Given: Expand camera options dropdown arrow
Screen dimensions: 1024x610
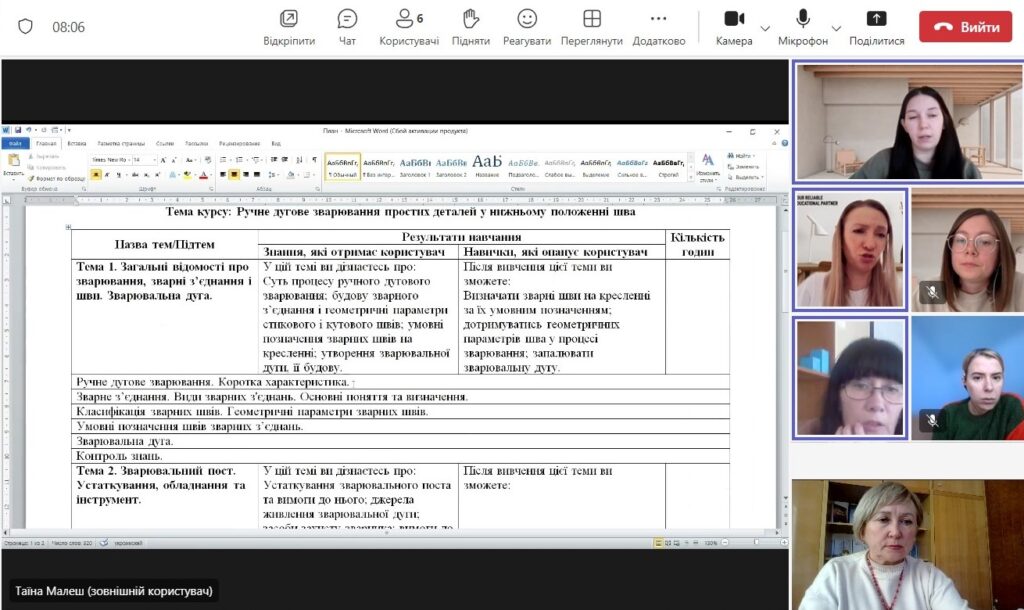Looking at the screenshot, I should coord(765,28).
